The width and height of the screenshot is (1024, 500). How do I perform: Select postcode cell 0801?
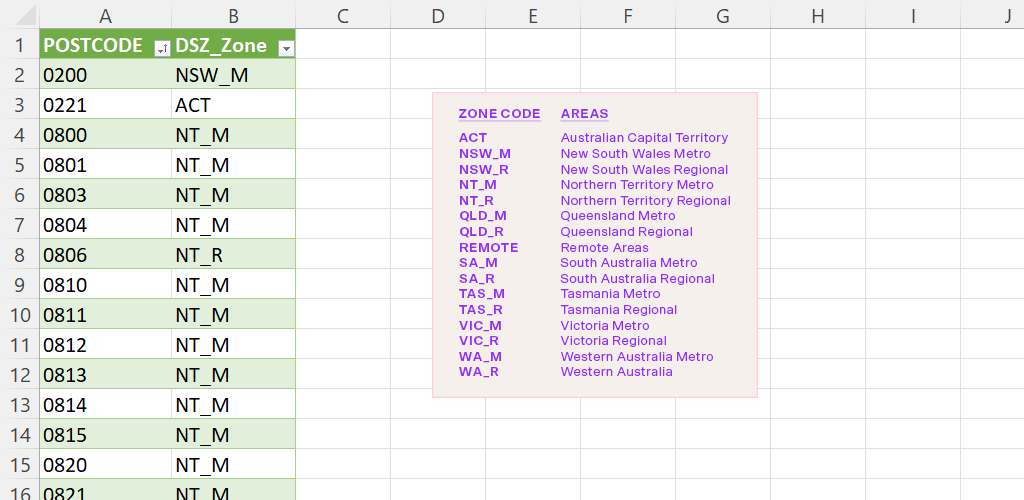tap(105, 165)
